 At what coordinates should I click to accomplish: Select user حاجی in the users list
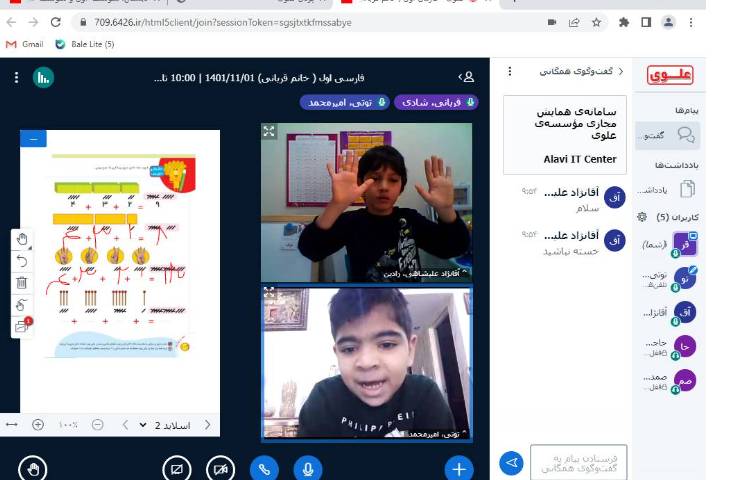[671, 347]
